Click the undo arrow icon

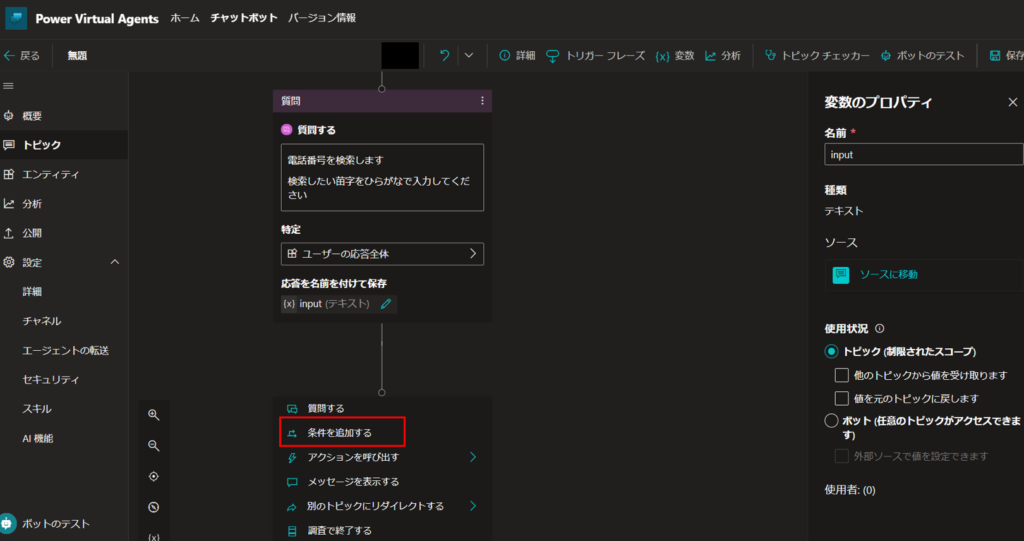(445, 56)
